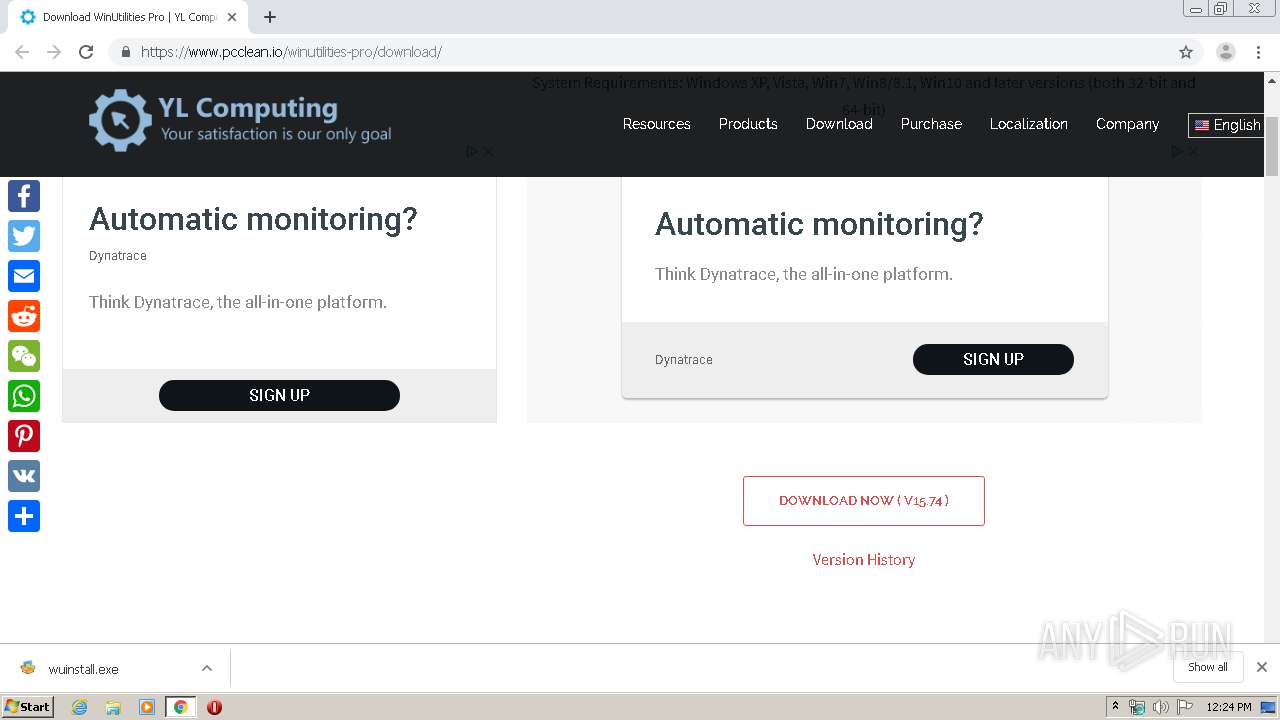View site security lock info
Viewport: 1280px width, 720px height.
(x=126, y=52)
